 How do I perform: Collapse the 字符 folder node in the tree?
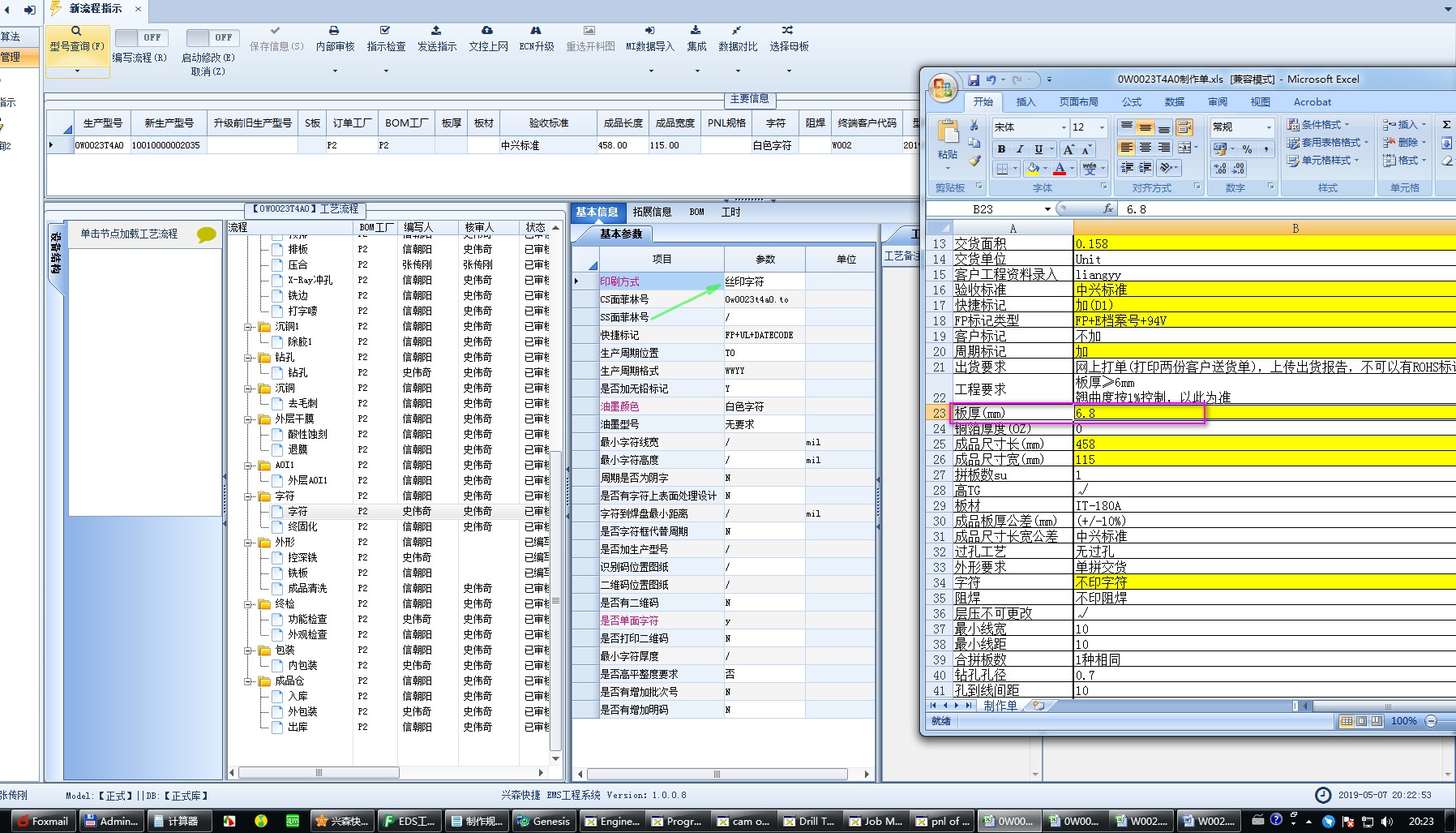click(250, 496)
